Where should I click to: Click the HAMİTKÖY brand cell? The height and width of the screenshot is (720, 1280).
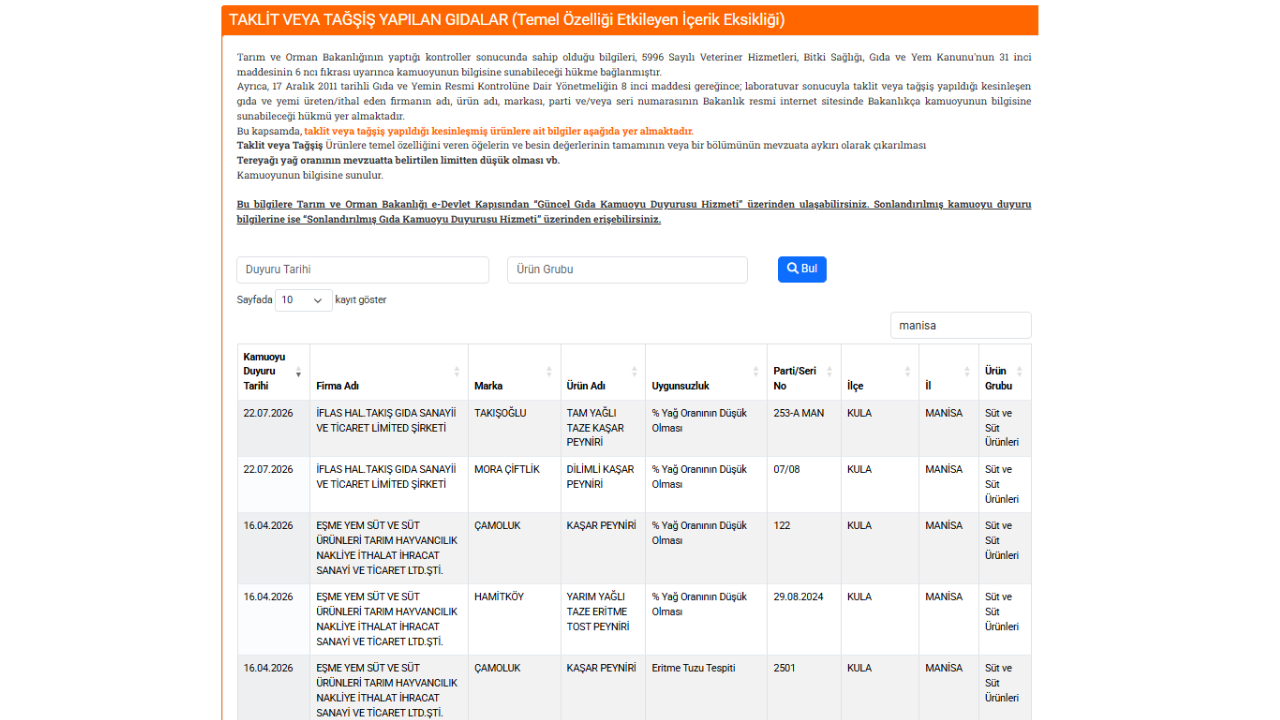point(499,597)
